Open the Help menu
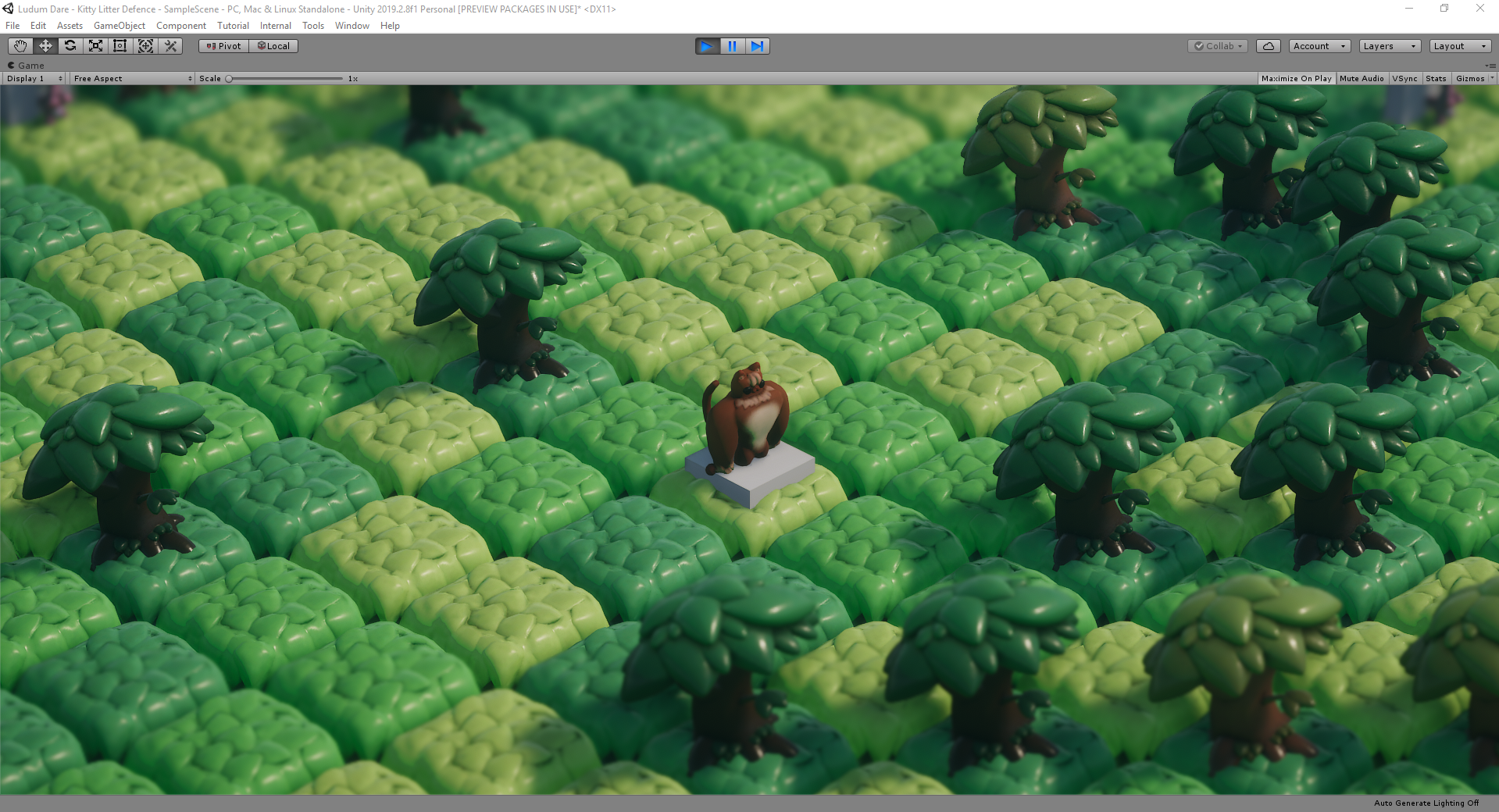 click(390, 26)
